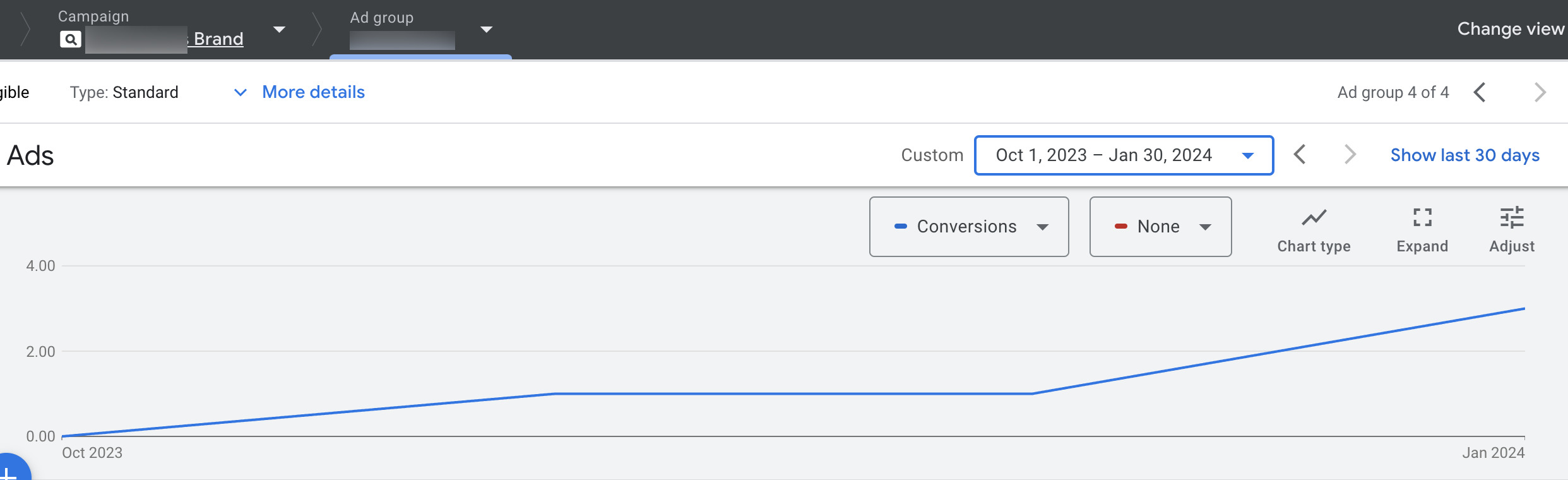This screenshot has height=480, width=1568.
Task: Expand the Ad group selector dropdown arrow
Action: [486, 30]
